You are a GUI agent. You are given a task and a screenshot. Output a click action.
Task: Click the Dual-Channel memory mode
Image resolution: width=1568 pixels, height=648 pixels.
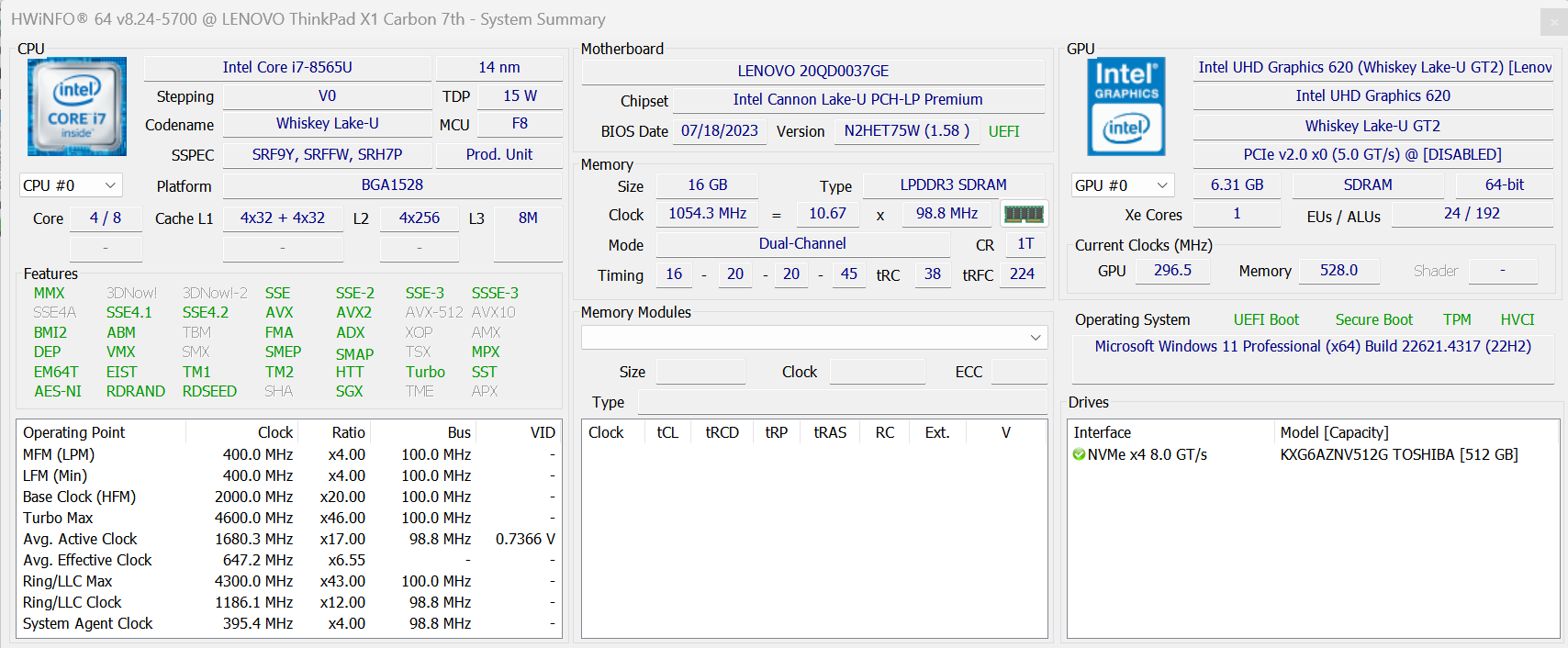click(802, 243)
